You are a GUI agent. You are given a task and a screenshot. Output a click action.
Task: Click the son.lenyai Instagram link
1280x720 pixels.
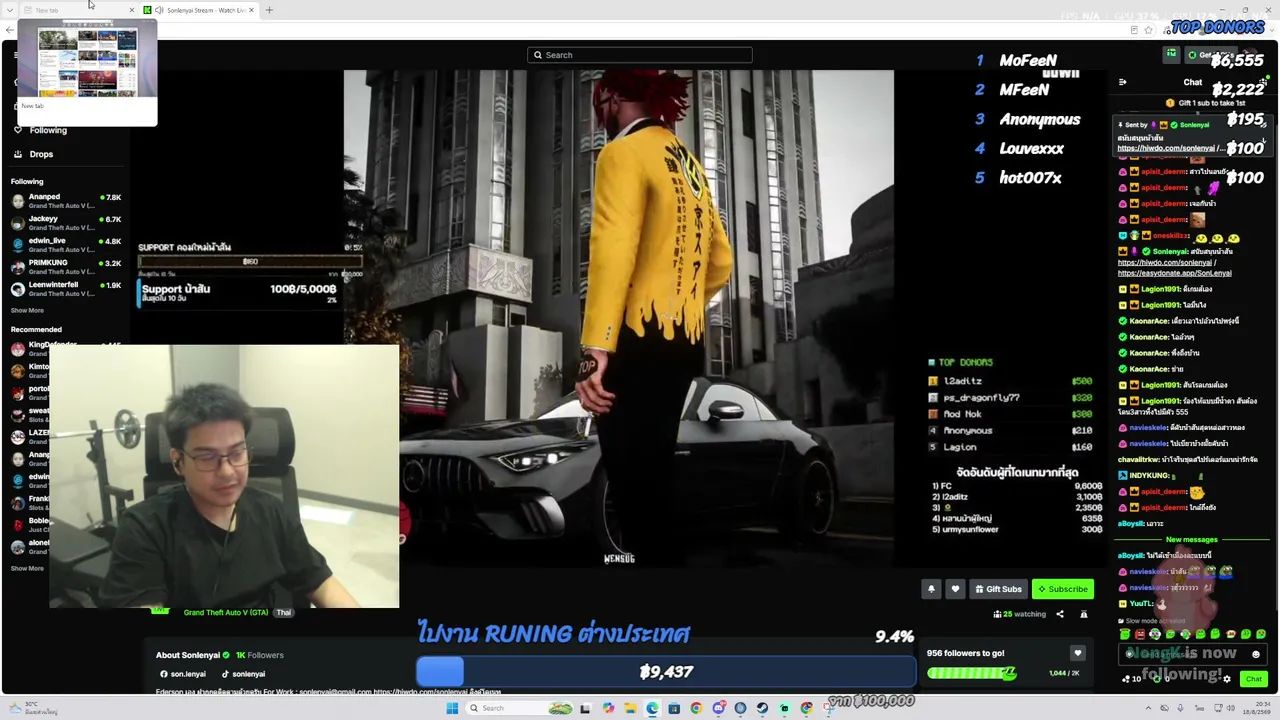pos(182,674)
